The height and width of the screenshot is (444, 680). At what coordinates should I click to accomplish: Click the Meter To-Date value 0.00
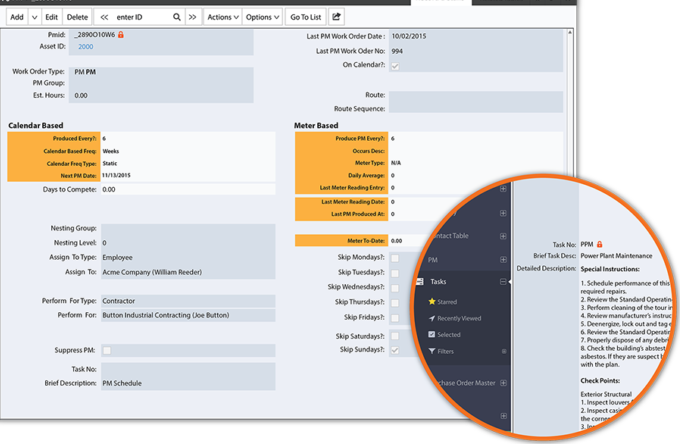[x=396, y=241]
